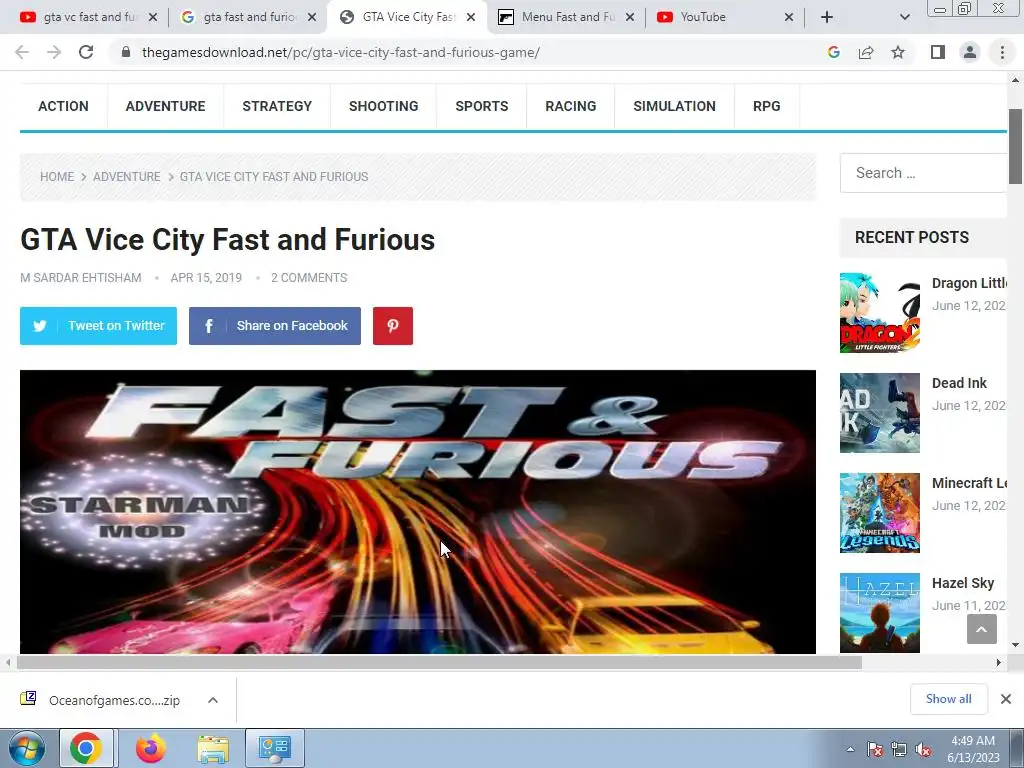Launch Firefox from taskbar
The height and width of the screenshot is (768, 1024).
pyautogui.click(x=150, y=748)
